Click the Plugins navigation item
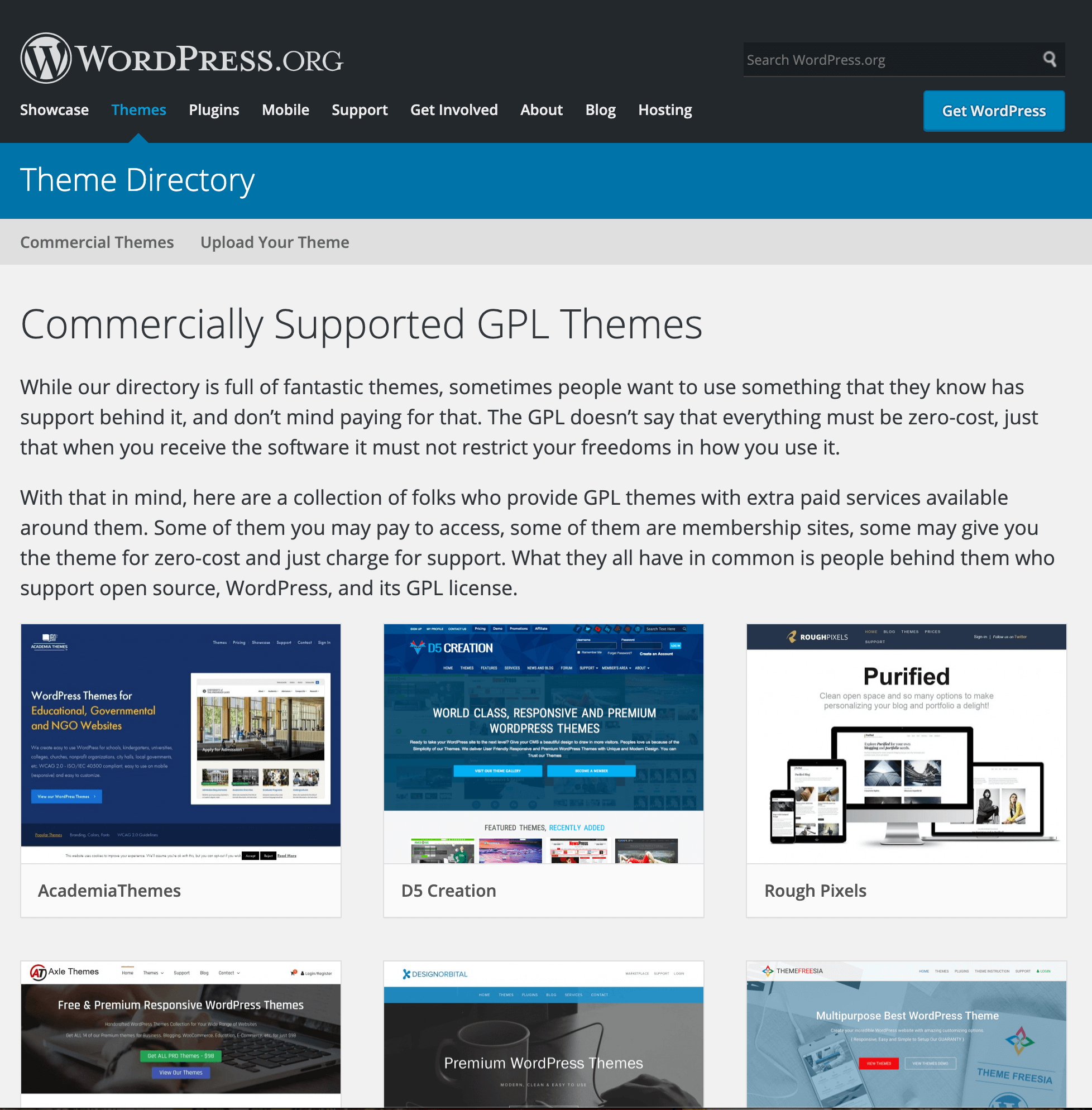Image resolution: width=1092 pixels, height=1110 pixels. [214, 110]
